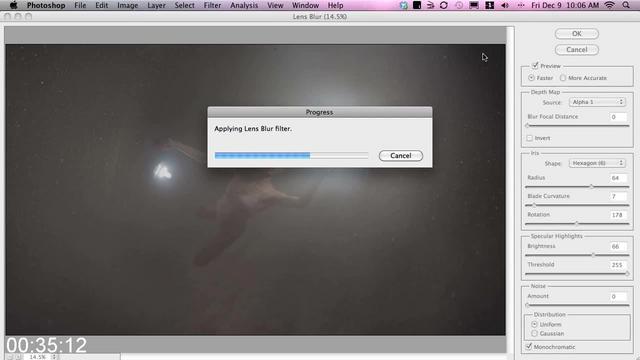Cancel the Lens Blur progress

(400, 156)
